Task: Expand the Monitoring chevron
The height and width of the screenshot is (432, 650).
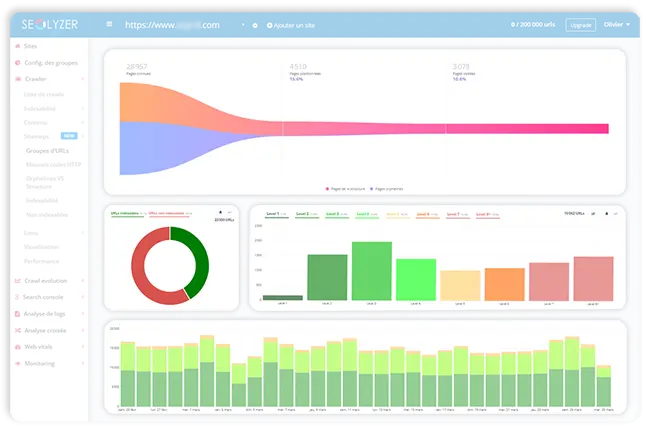Action: pos(83,363)
